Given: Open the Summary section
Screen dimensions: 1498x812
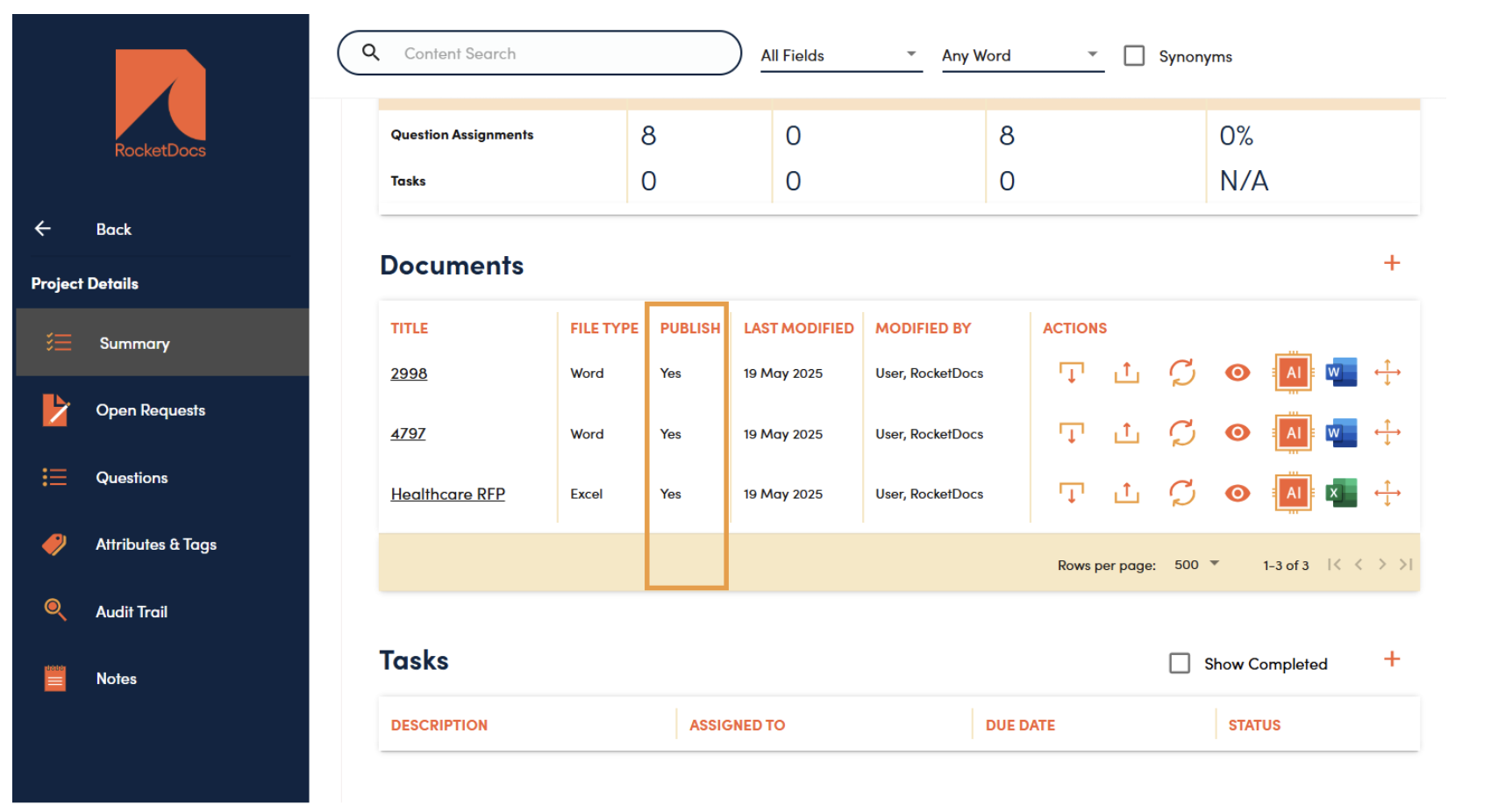Looking at the screenshot, I should pyautogui.click(x=162, y=343).
